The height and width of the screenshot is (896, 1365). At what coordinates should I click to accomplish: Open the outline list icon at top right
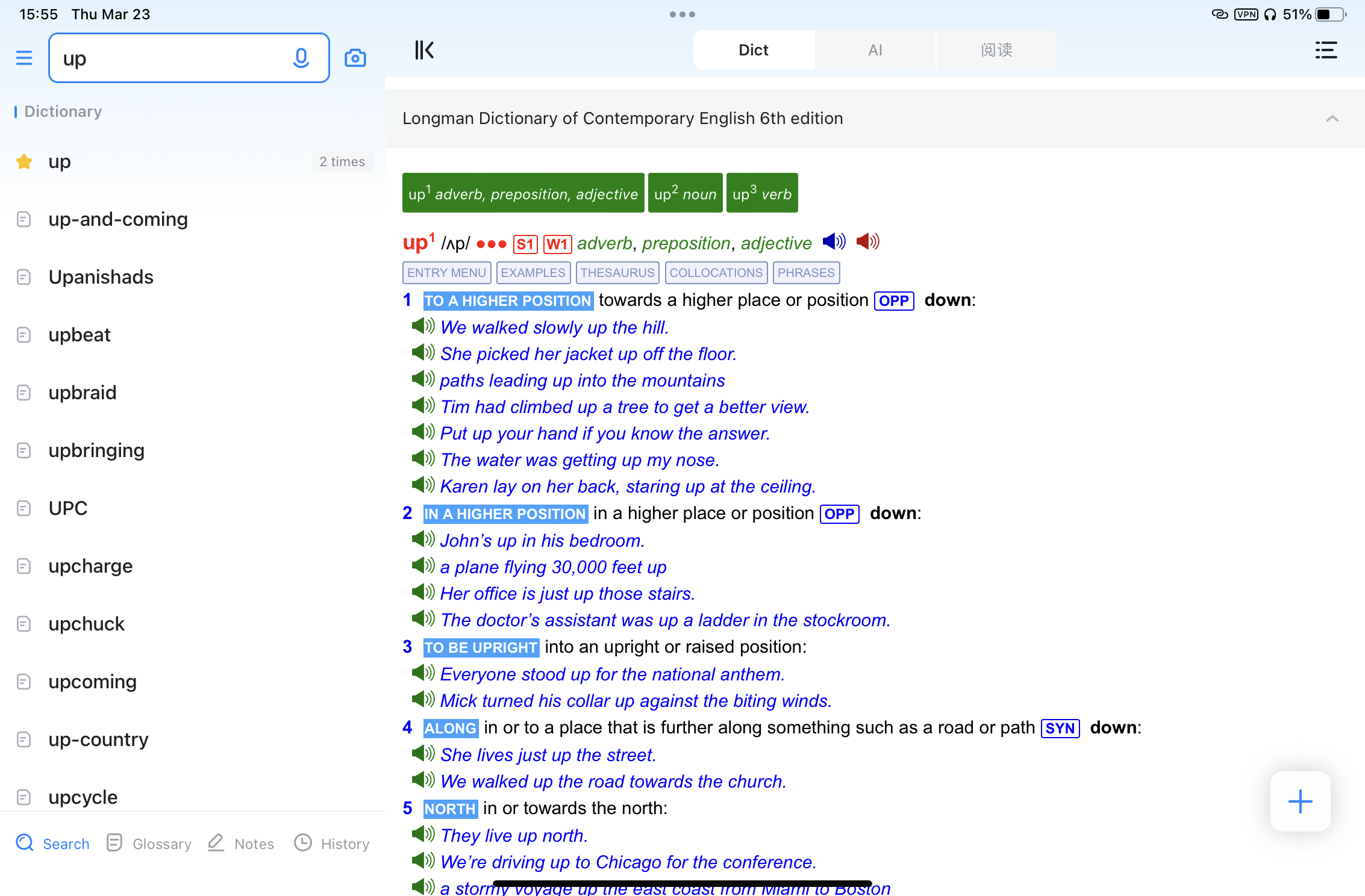(1326, 50)
